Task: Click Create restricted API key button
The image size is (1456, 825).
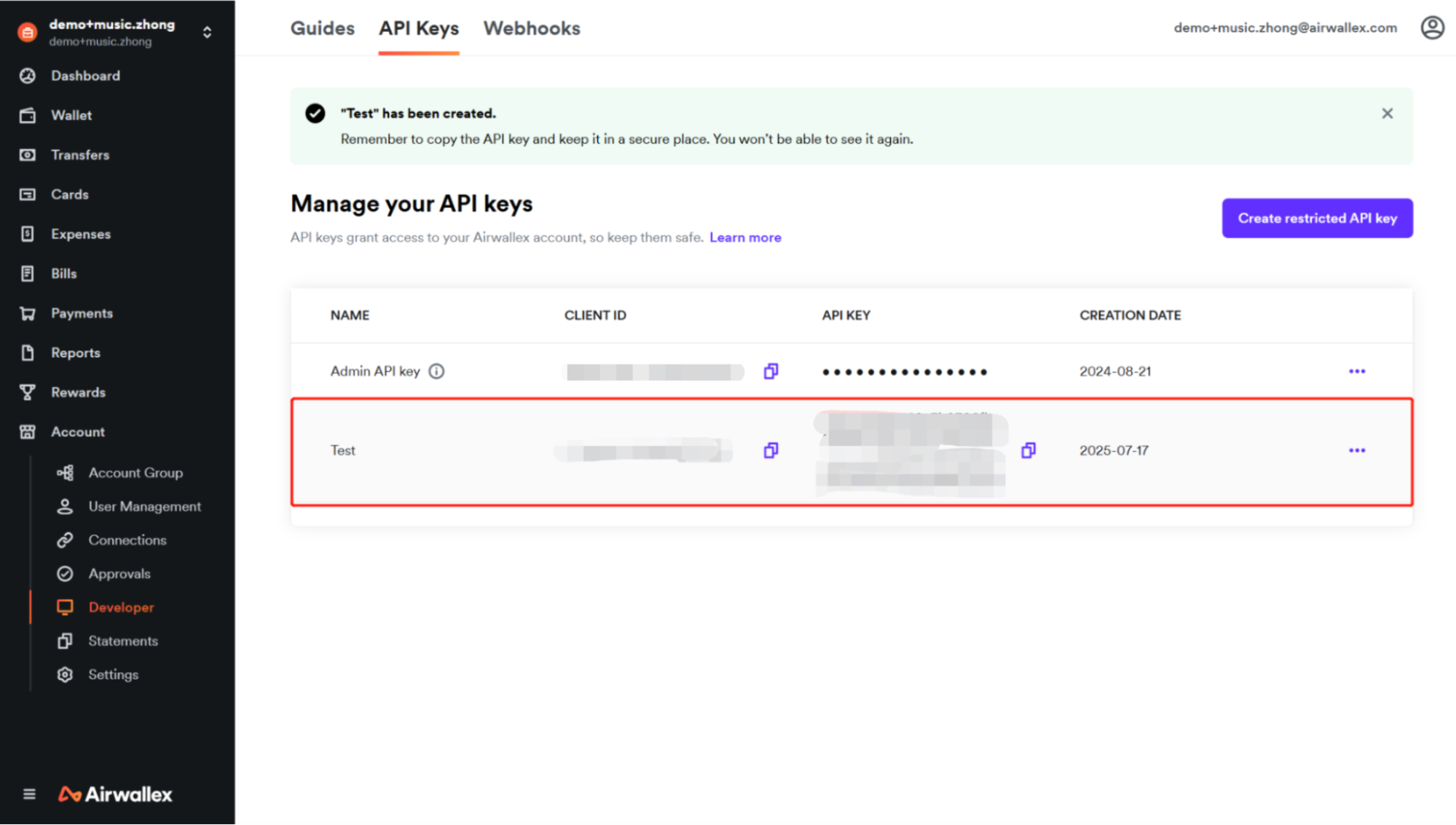Action: pos(1317,218)
